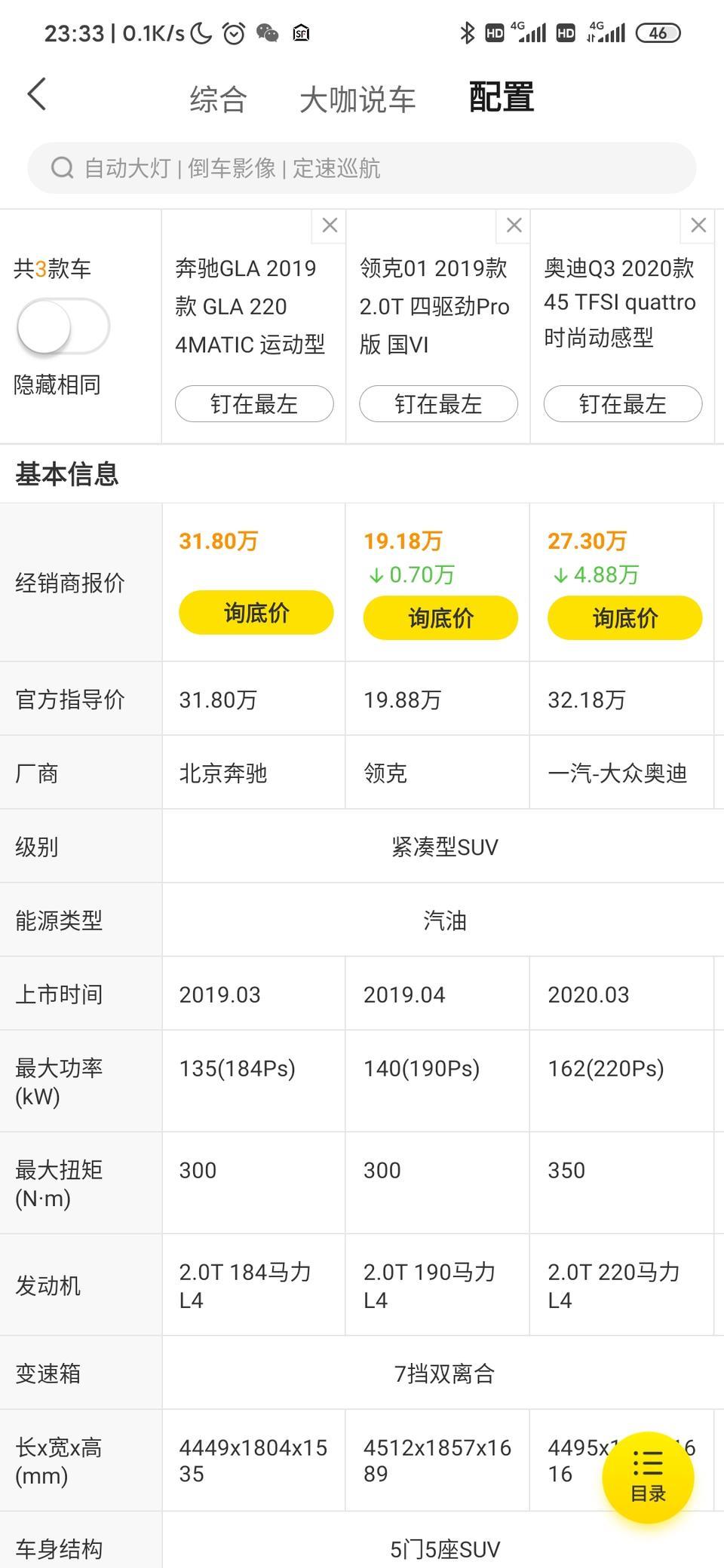724x1568 pixels.
Task: Tap the do-not-disturb moon icon
Action: pyautogui.click(x=201, y=33)
